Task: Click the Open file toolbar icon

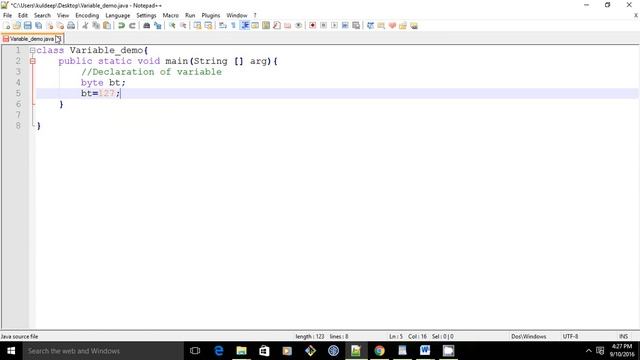Action: pos(17,25)
